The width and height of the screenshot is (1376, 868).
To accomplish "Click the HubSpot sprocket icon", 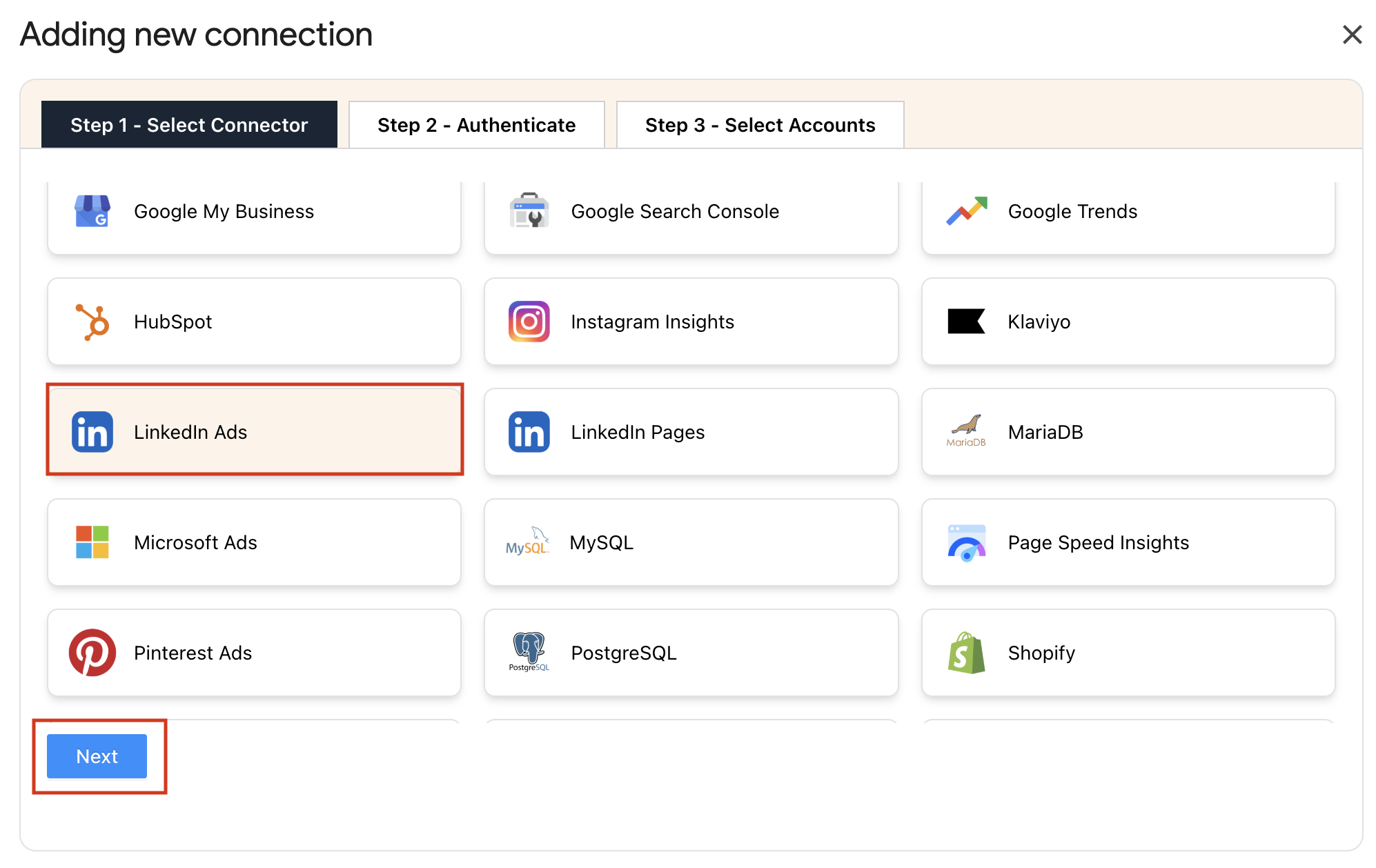I will (92, 322).
